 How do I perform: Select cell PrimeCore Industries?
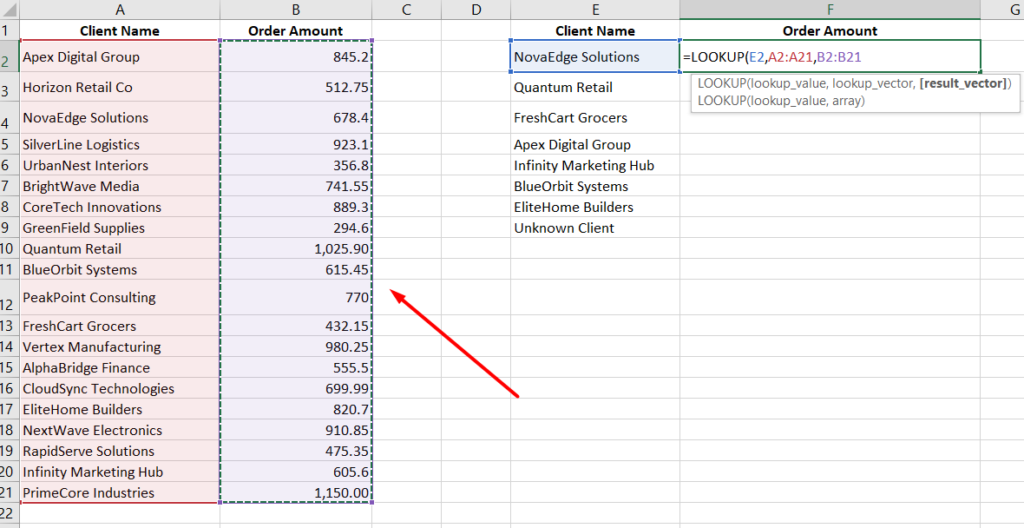click(x=120, y=493)
